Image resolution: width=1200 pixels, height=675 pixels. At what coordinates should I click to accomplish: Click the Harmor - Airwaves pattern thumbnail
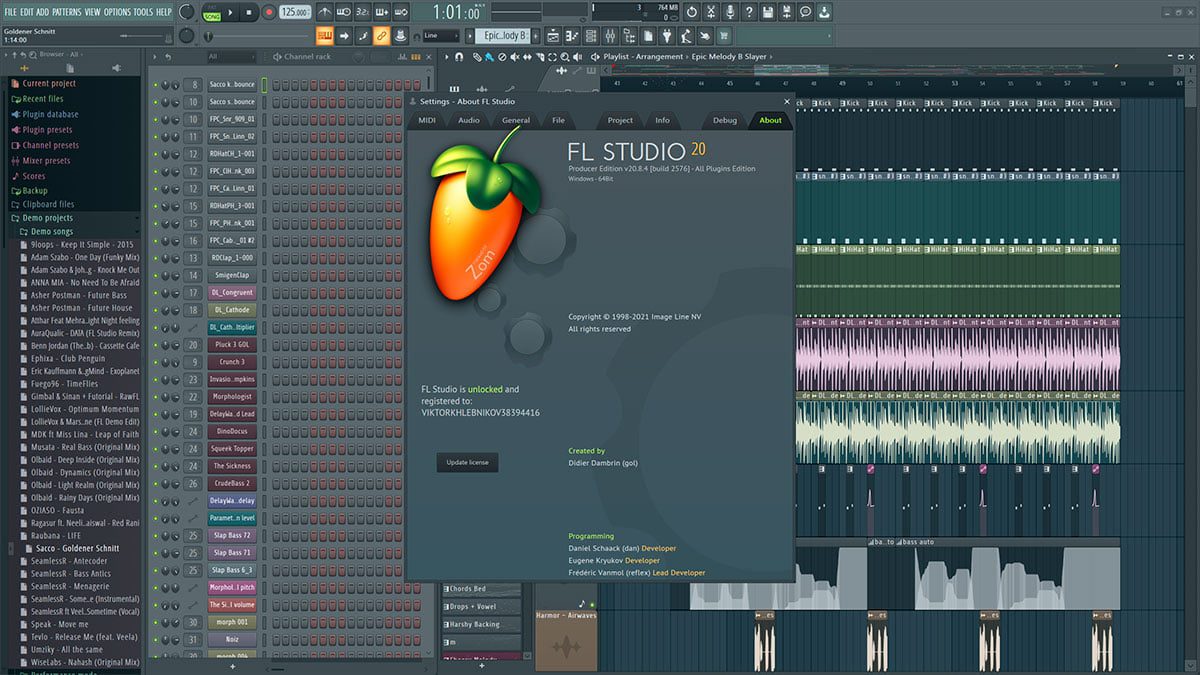coord(566,640)
